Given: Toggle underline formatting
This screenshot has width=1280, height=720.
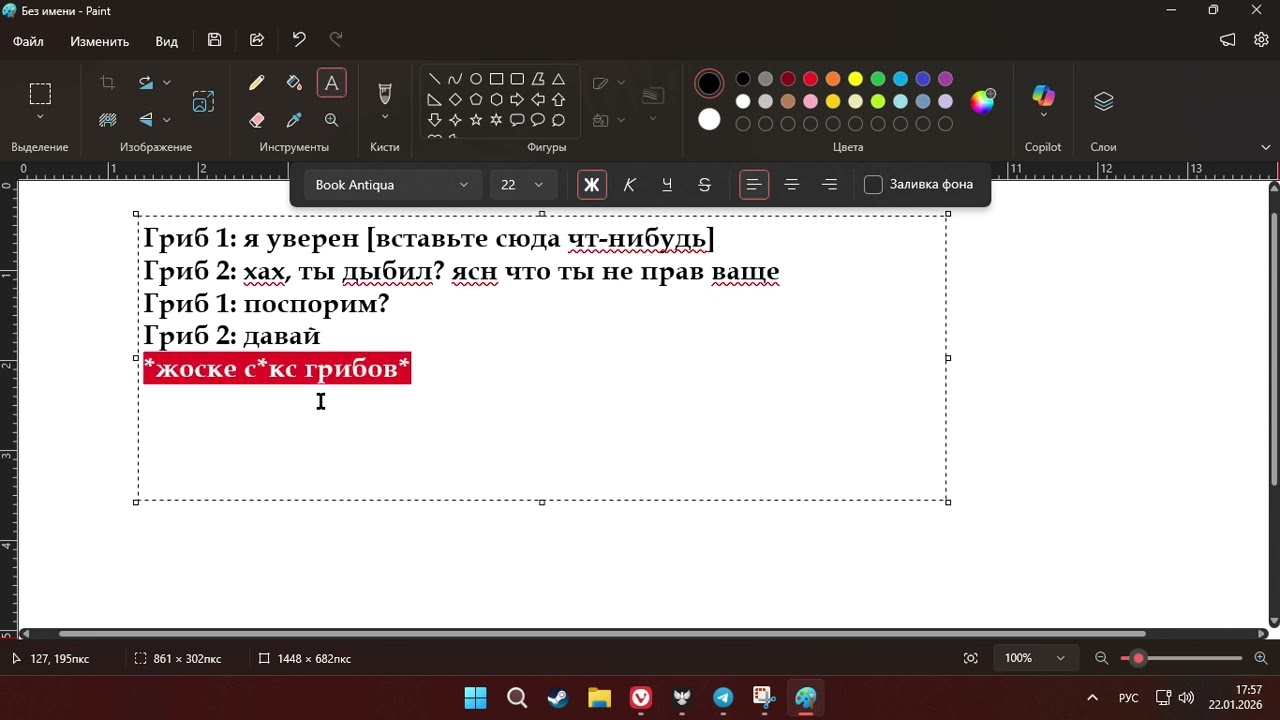Looking at the screenshot, I should tap(667, 185).
